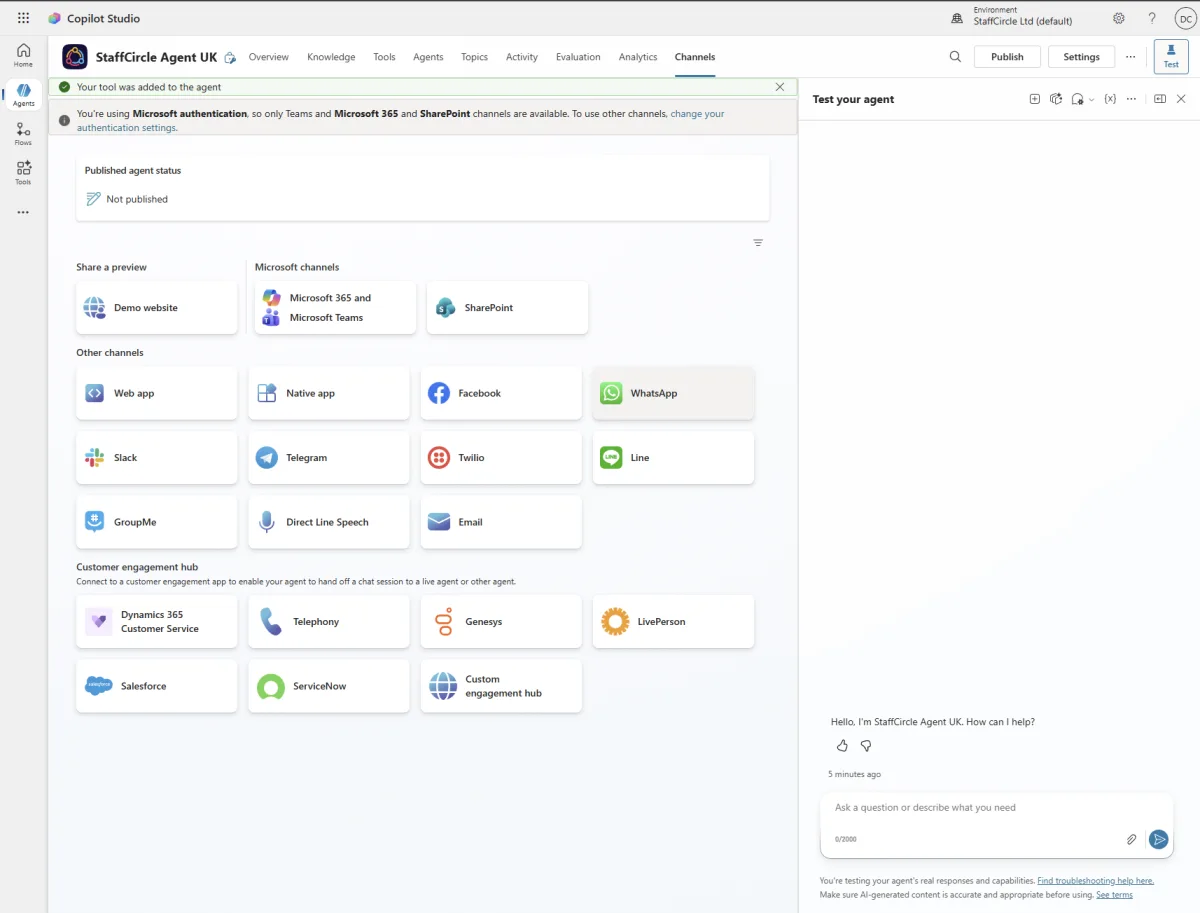Image resolution: width=1200 pixels, height=913 pixels.
Task: Toggle the Test panel button
Action: [1171, 57]
